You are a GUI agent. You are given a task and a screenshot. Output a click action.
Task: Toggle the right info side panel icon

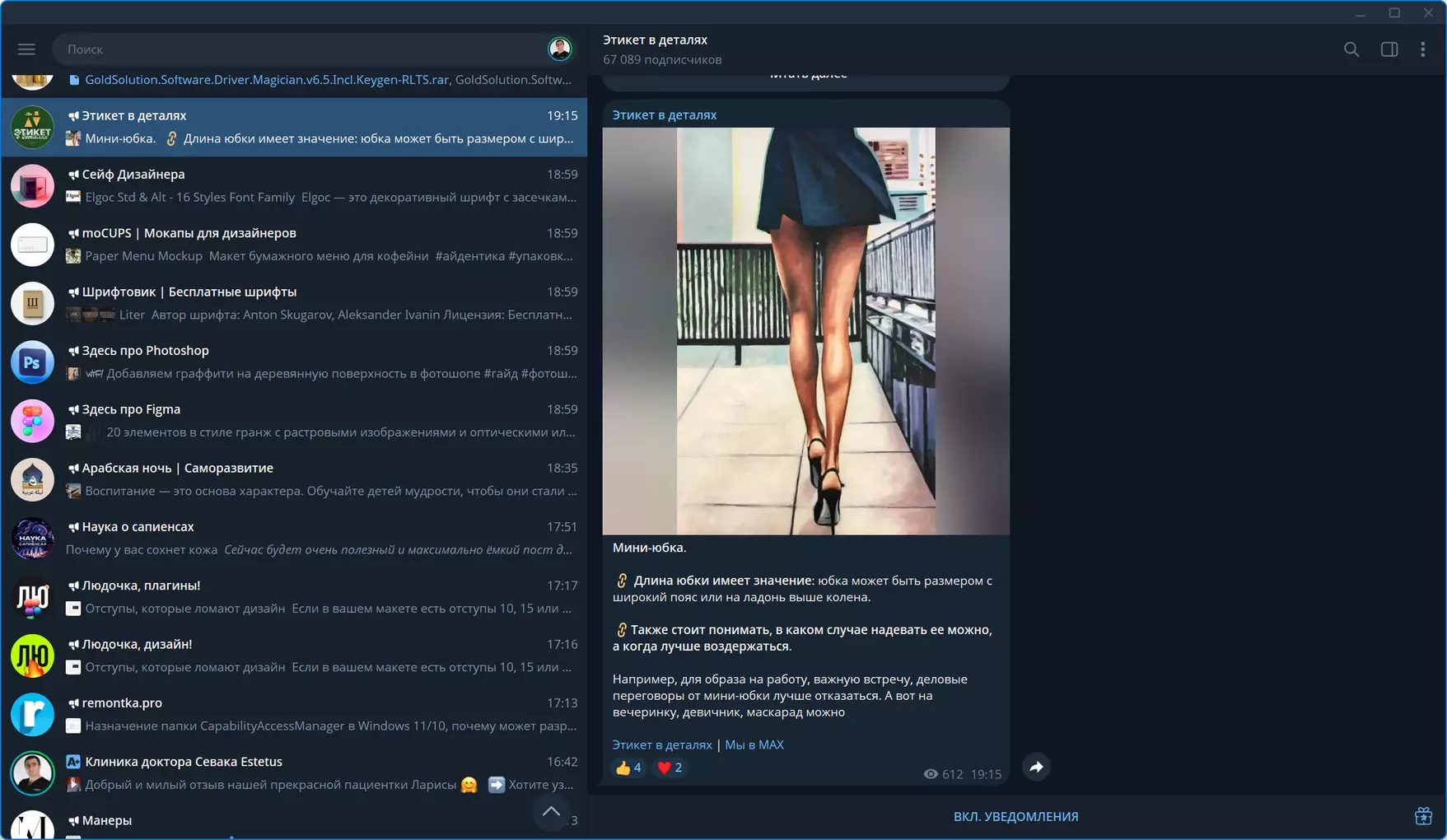(x=1389, y=49)
